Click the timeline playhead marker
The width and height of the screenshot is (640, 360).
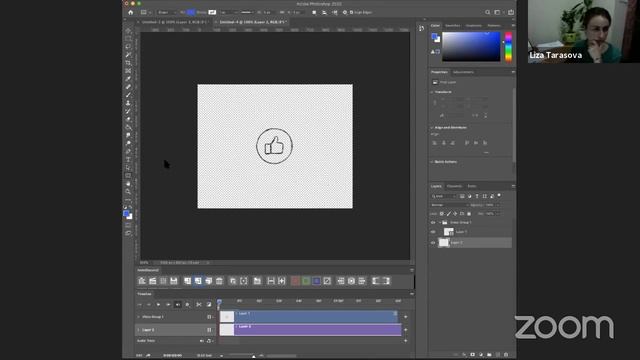pos(219,302)
